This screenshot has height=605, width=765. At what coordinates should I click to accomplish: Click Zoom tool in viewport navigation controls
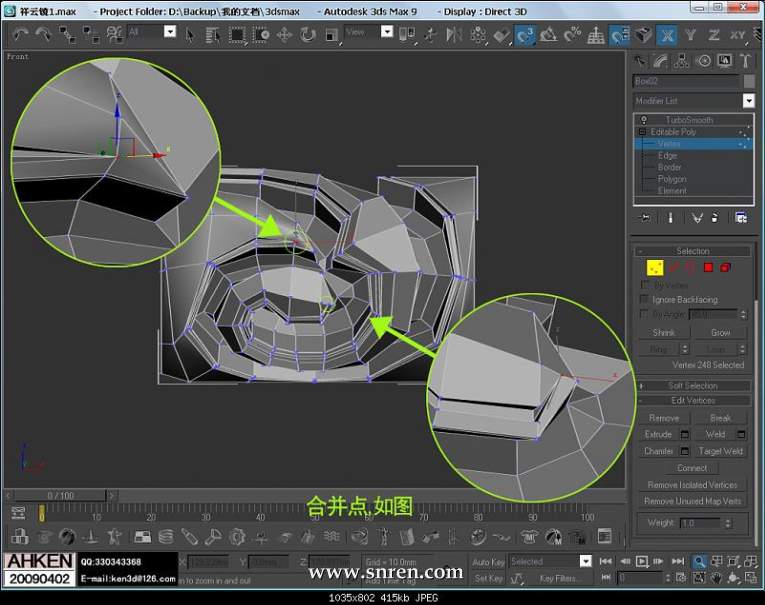(x=700, y=562)
